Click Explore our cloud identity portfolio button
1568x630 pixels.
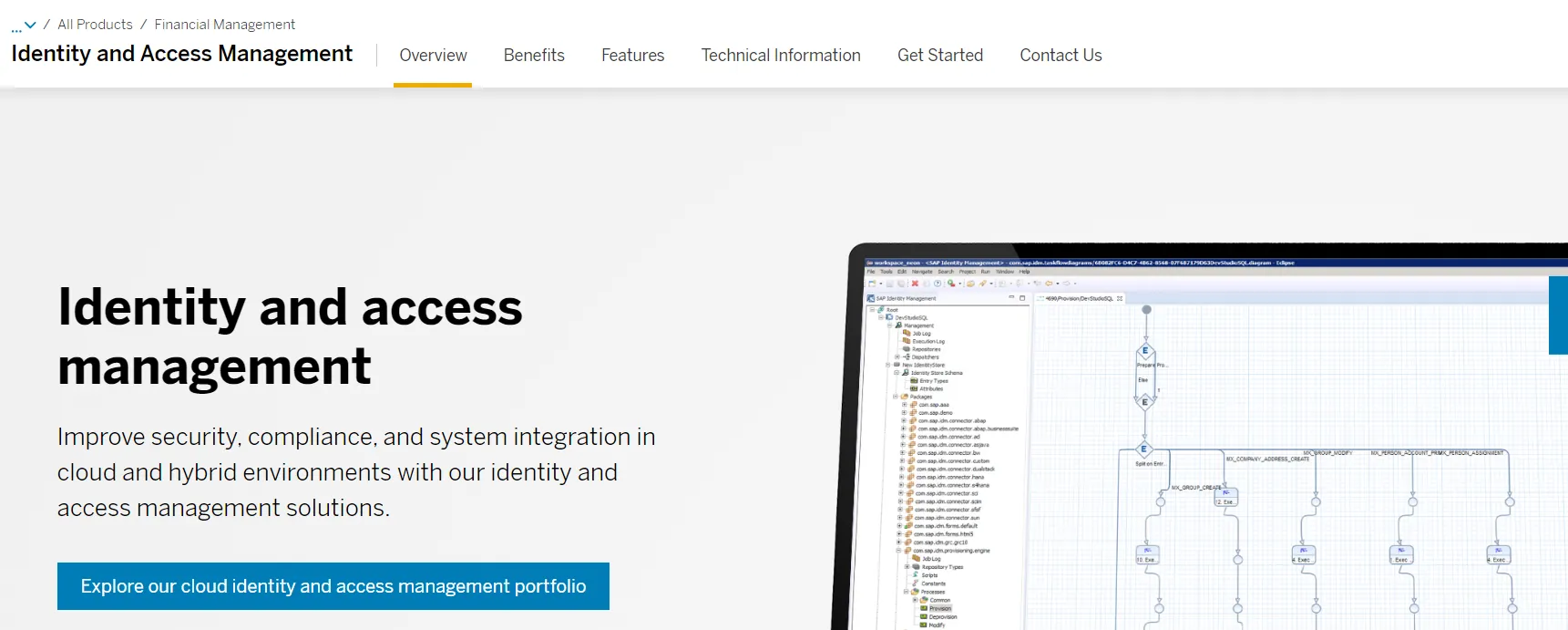click(x=333, y=586)
